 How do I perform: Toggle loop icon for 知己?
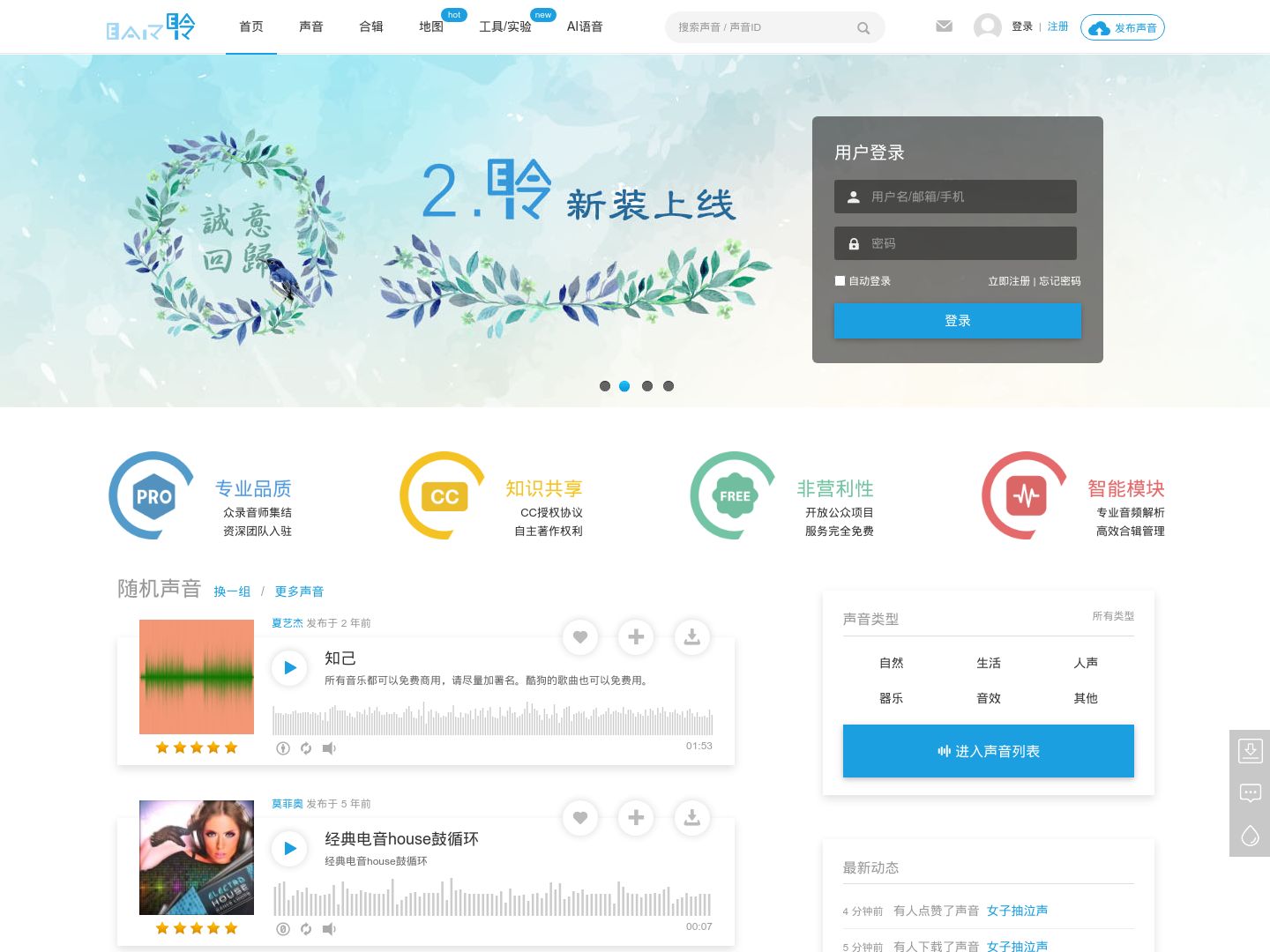[306, 748]
